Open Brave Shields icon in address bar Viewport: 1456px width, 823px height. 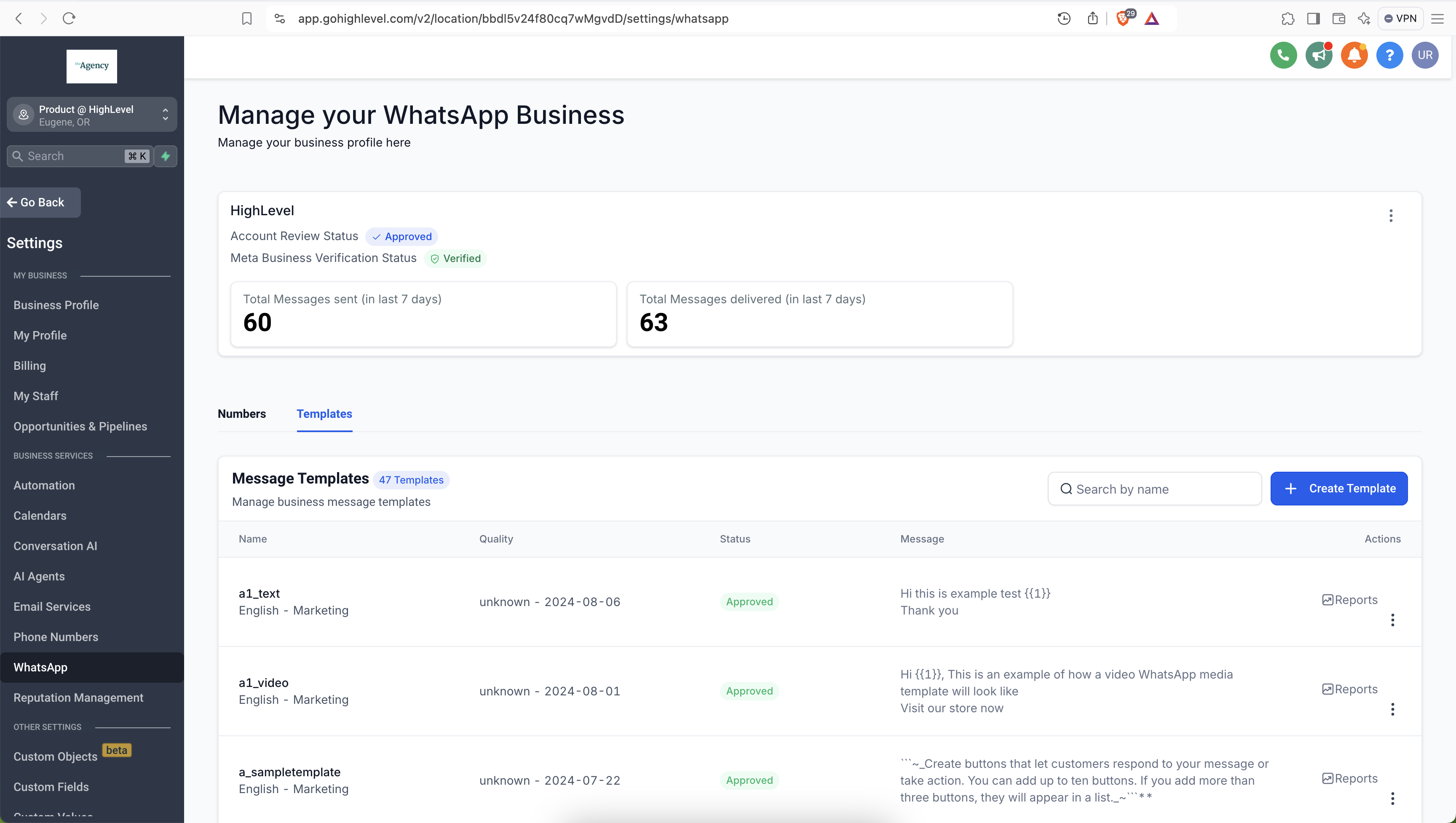pos(1122,19)
